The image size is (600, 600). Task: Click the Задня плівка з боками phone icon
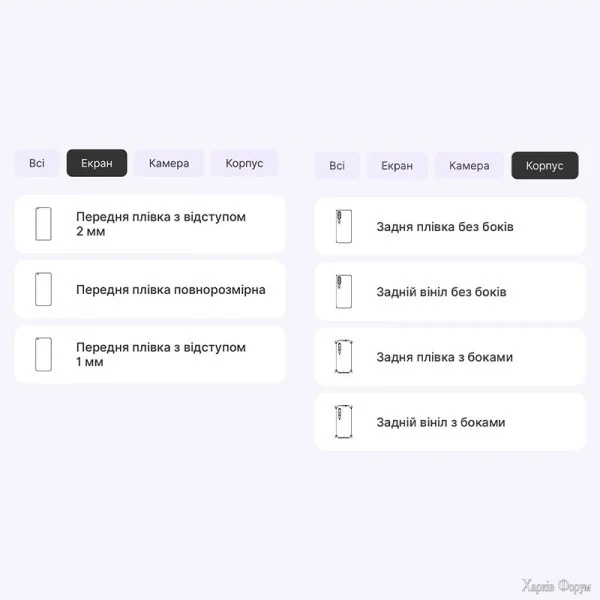click(344, 357)
